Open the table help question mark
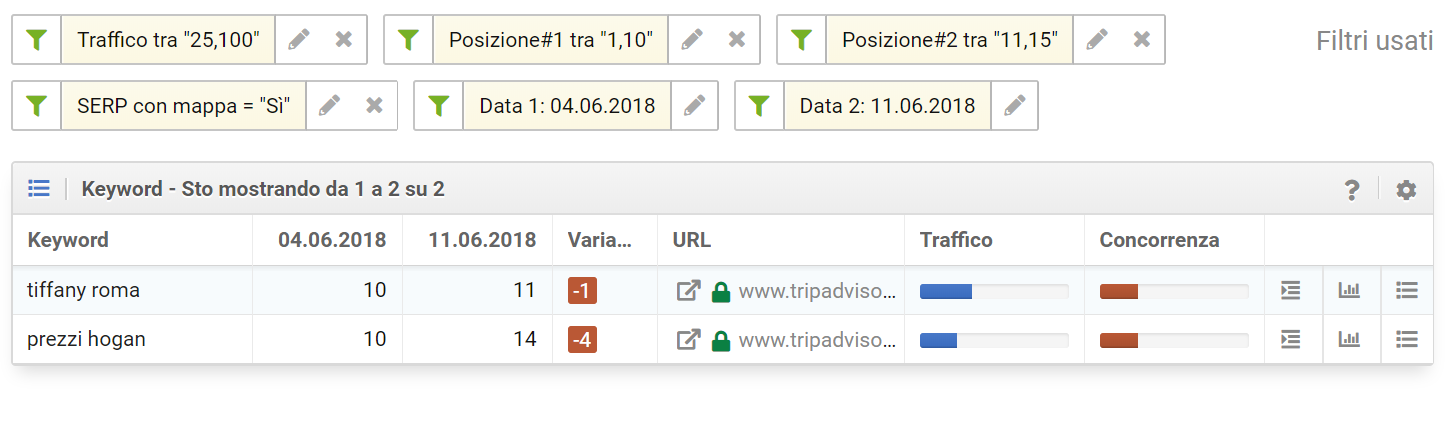Viewport: 1445px width, 425px height. click(1352, 189)
